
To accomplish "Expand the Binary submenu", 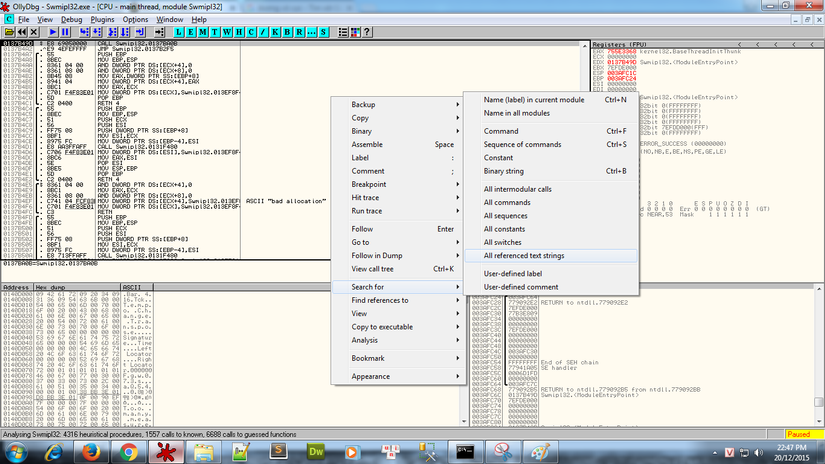I will 398,131.
